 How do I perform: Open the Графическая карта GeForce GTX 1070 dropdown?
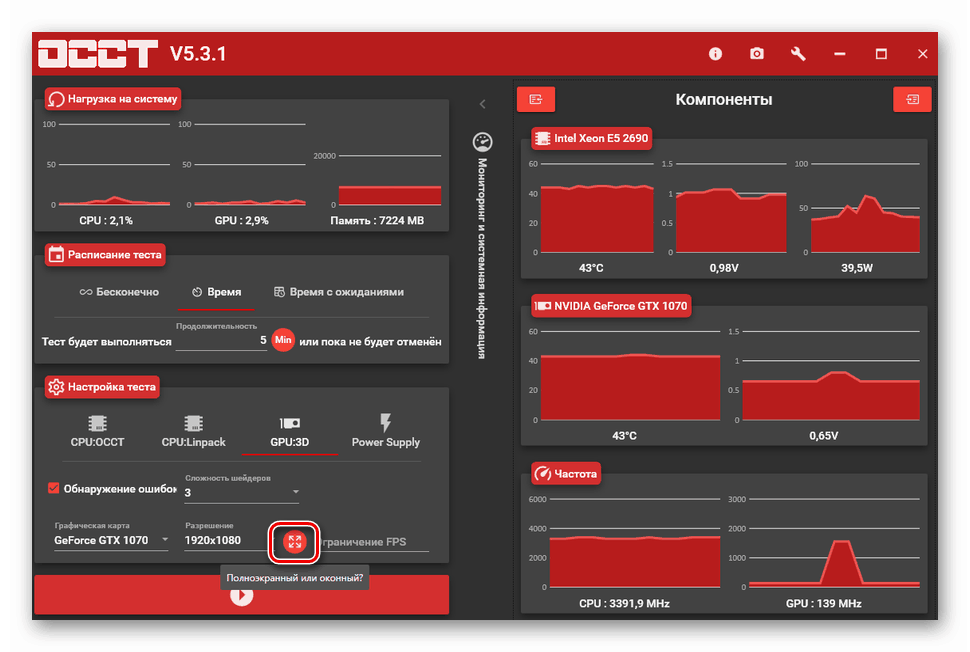pyautogui.click(x=111, y=540)
